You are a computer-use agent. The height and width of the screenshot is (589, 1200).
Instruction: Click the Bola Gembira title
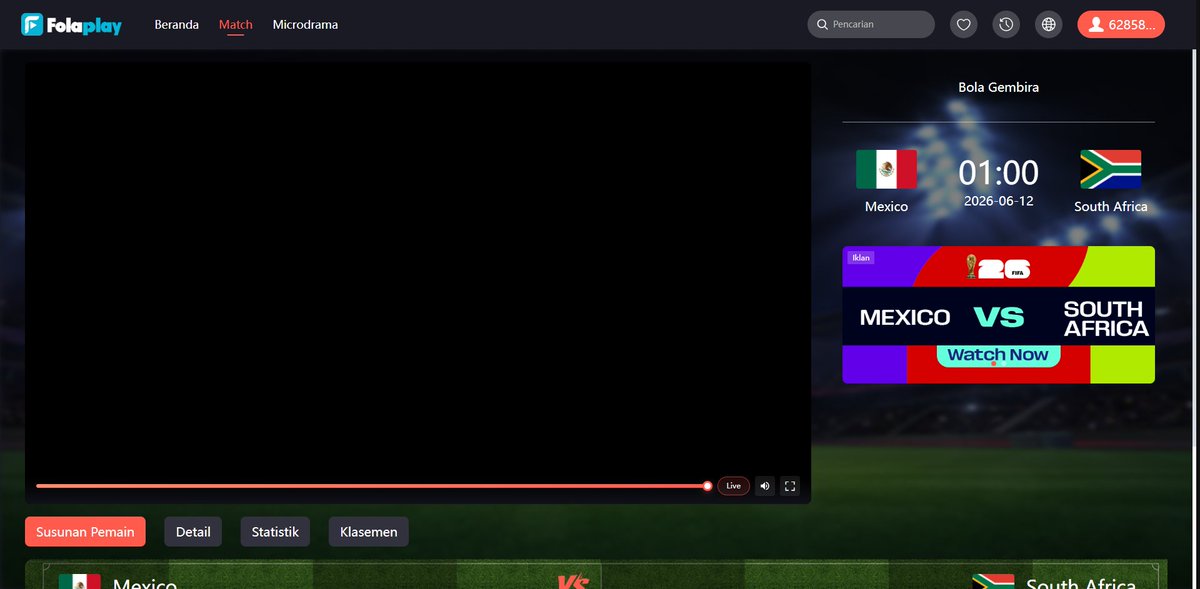pyautogui.click(x=998, y=87)
